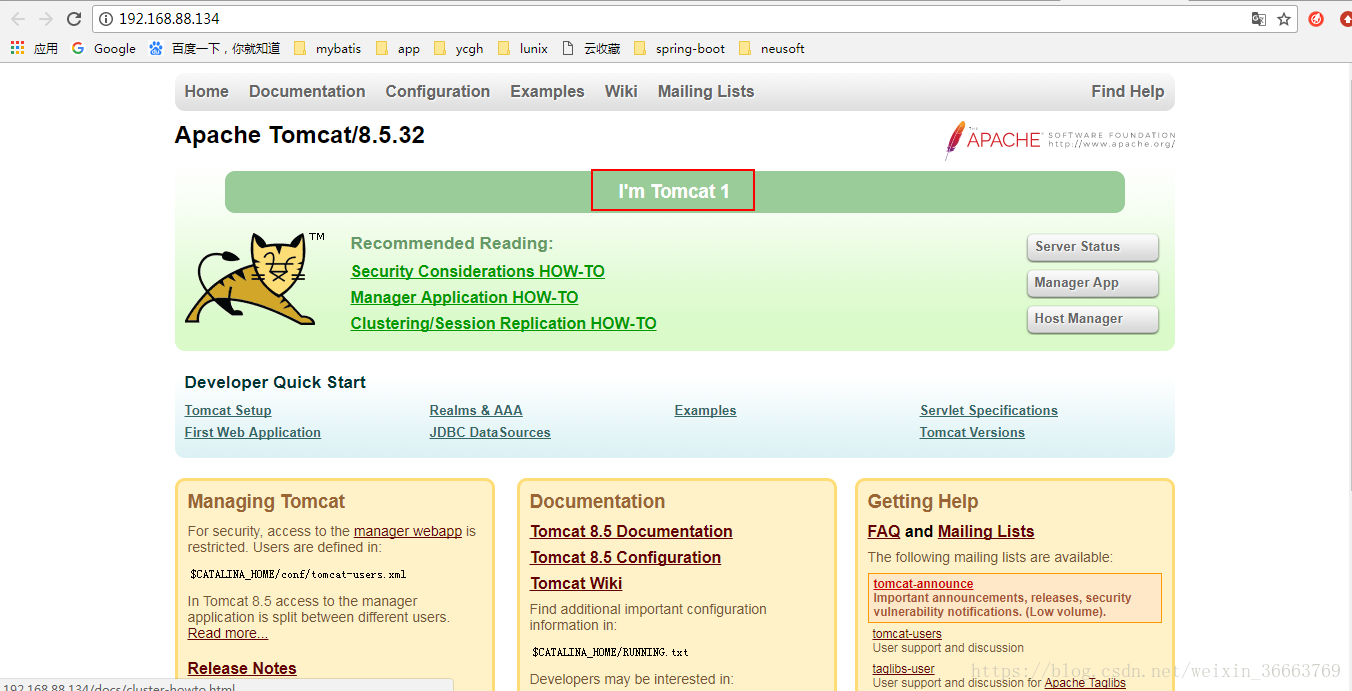Open the tomcat-users mailing list link
The width and height of the screenshot is (1352, 691).
pyautogui.click(x=907, y=633)
